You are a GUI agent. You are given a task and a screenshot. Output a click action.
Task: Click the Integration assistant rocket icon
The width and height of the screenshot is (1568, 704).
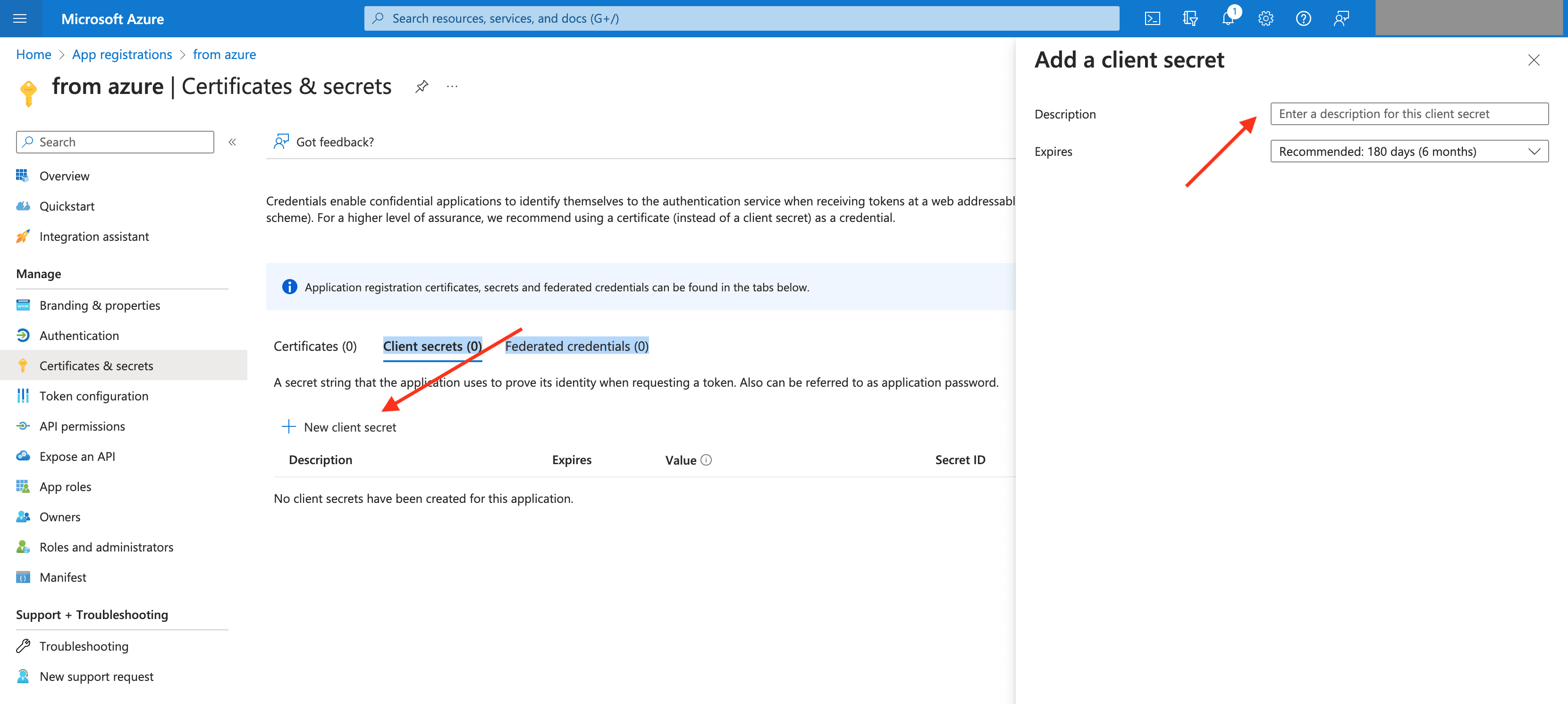click(x=23, y=236)
